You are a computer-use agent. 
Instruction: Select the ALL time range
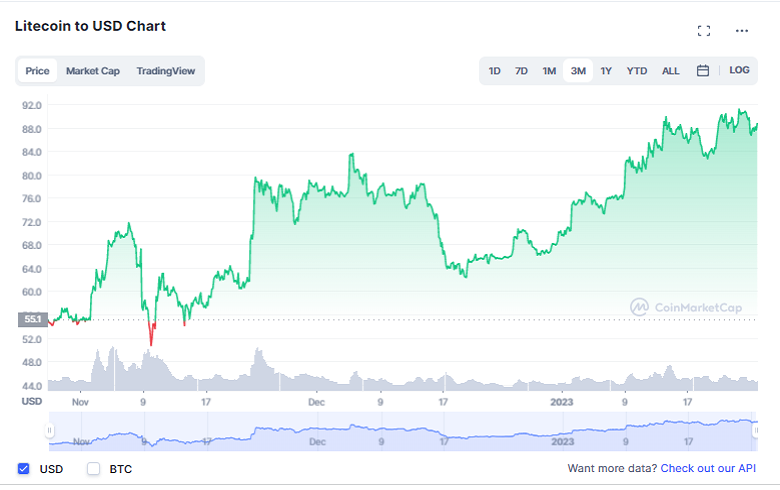pos(670,71)
